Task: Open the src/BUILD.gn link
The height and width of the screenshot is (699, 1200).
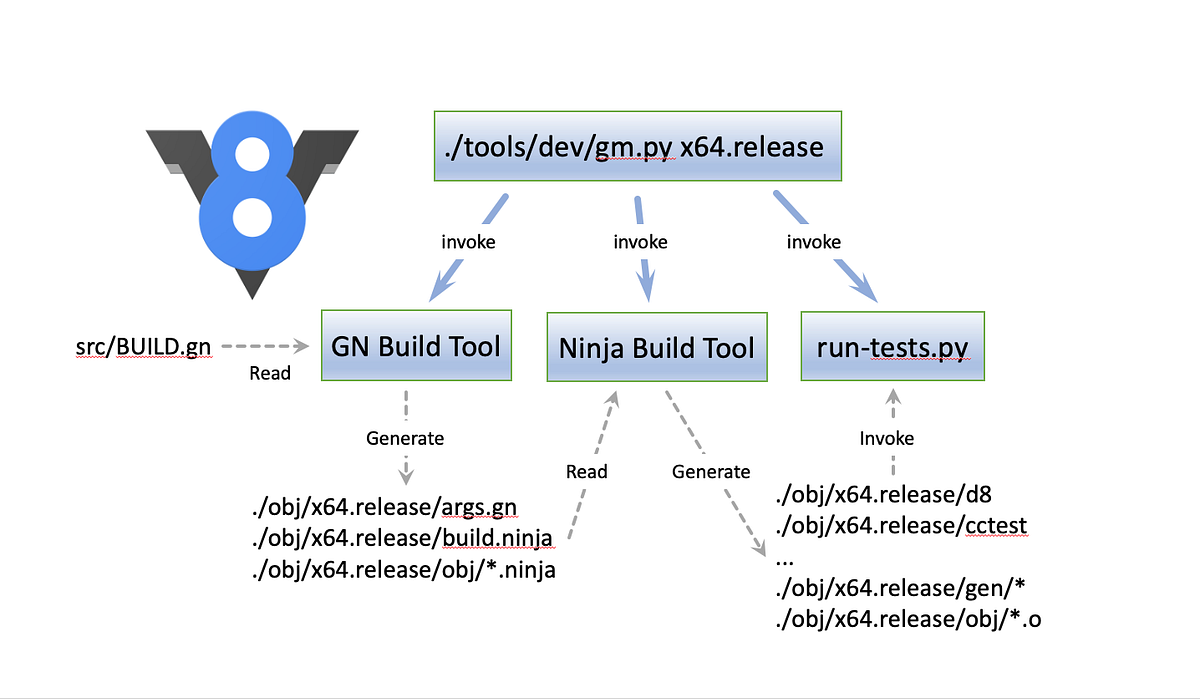Action: click(x=144, y=345)
